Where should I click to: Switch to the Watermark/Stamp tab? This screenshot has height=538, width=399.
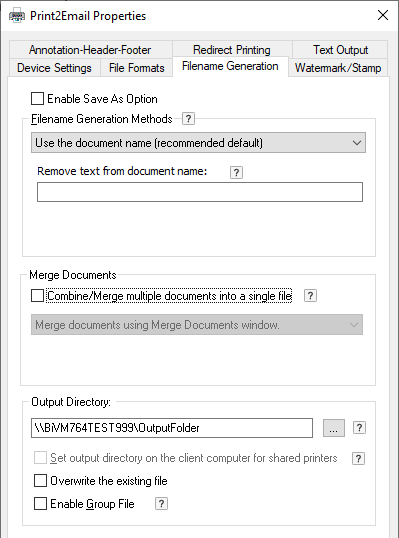click(338, 68)
